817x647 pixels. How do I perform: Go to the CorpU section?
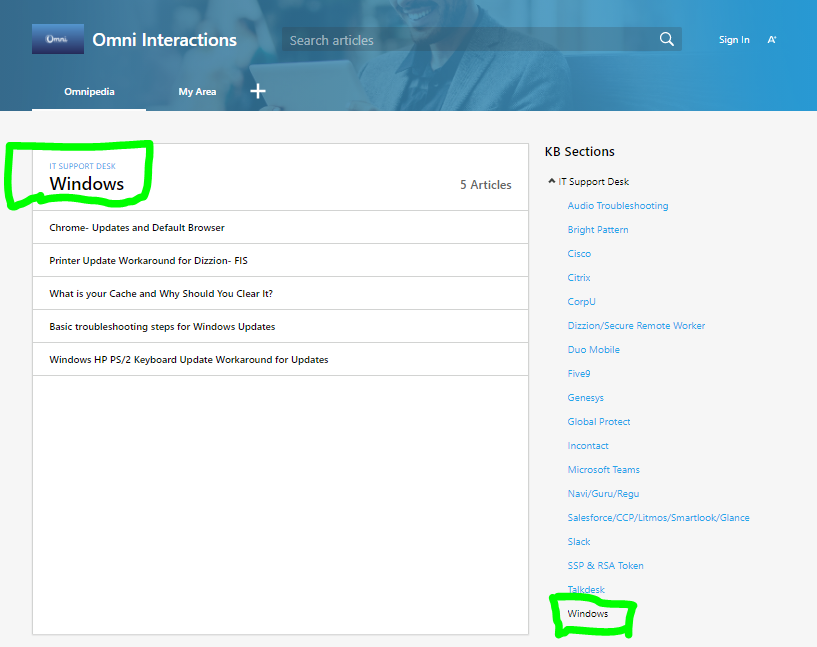[x=581, y=301]
